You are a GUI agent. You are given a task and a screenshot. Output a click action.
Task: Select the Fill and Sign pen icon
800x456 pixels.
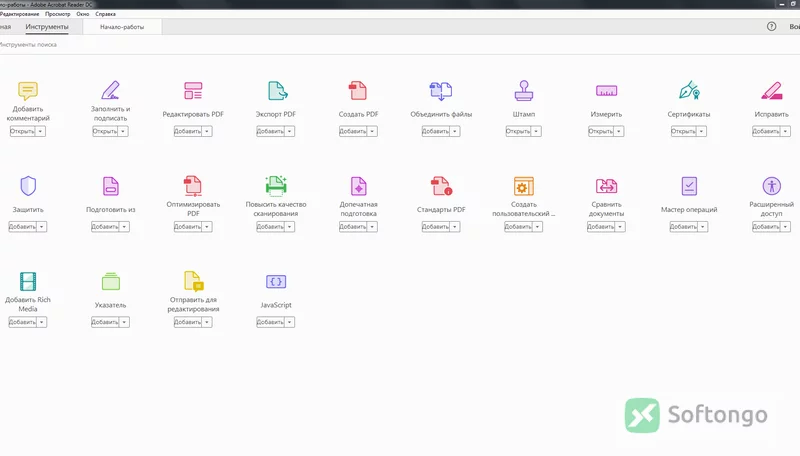(110, 90)
